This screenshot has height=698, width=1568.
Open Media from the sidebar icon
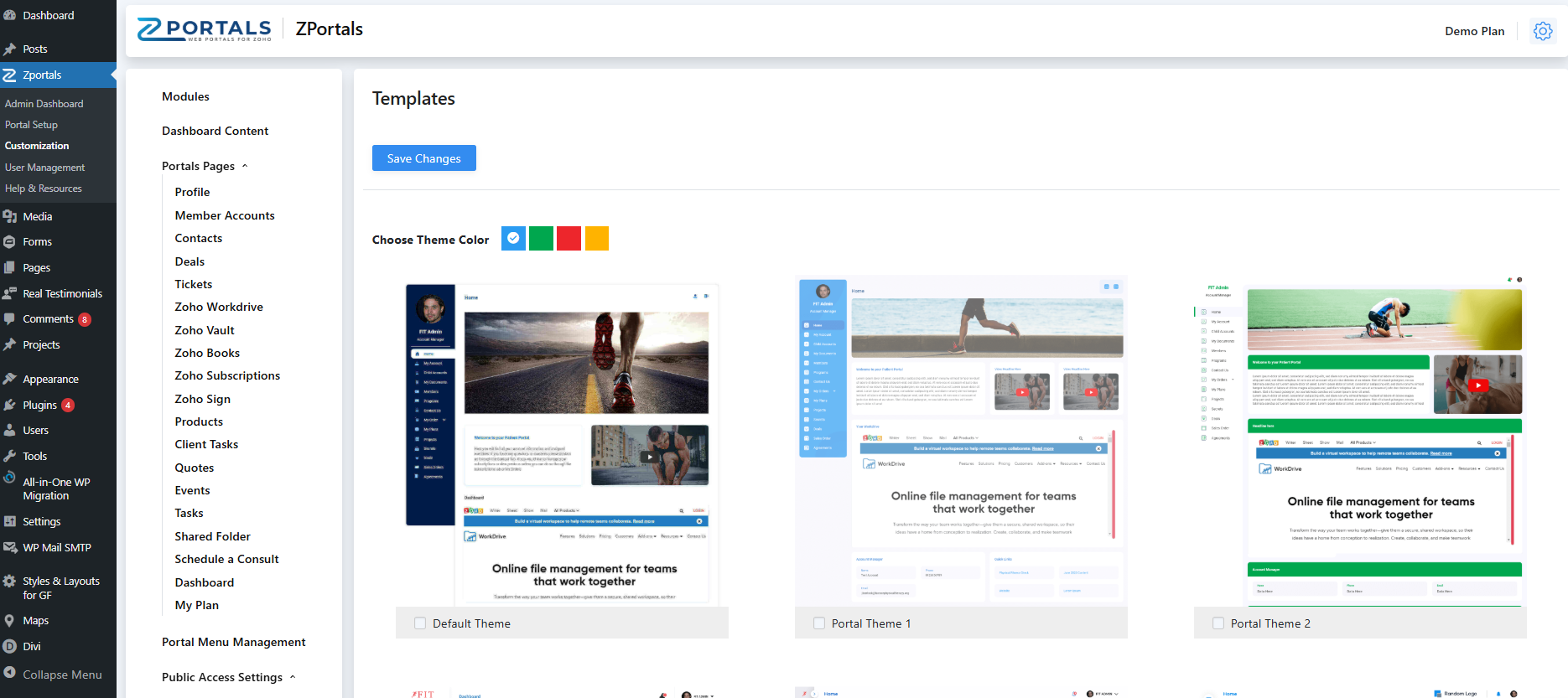(10, 216)
